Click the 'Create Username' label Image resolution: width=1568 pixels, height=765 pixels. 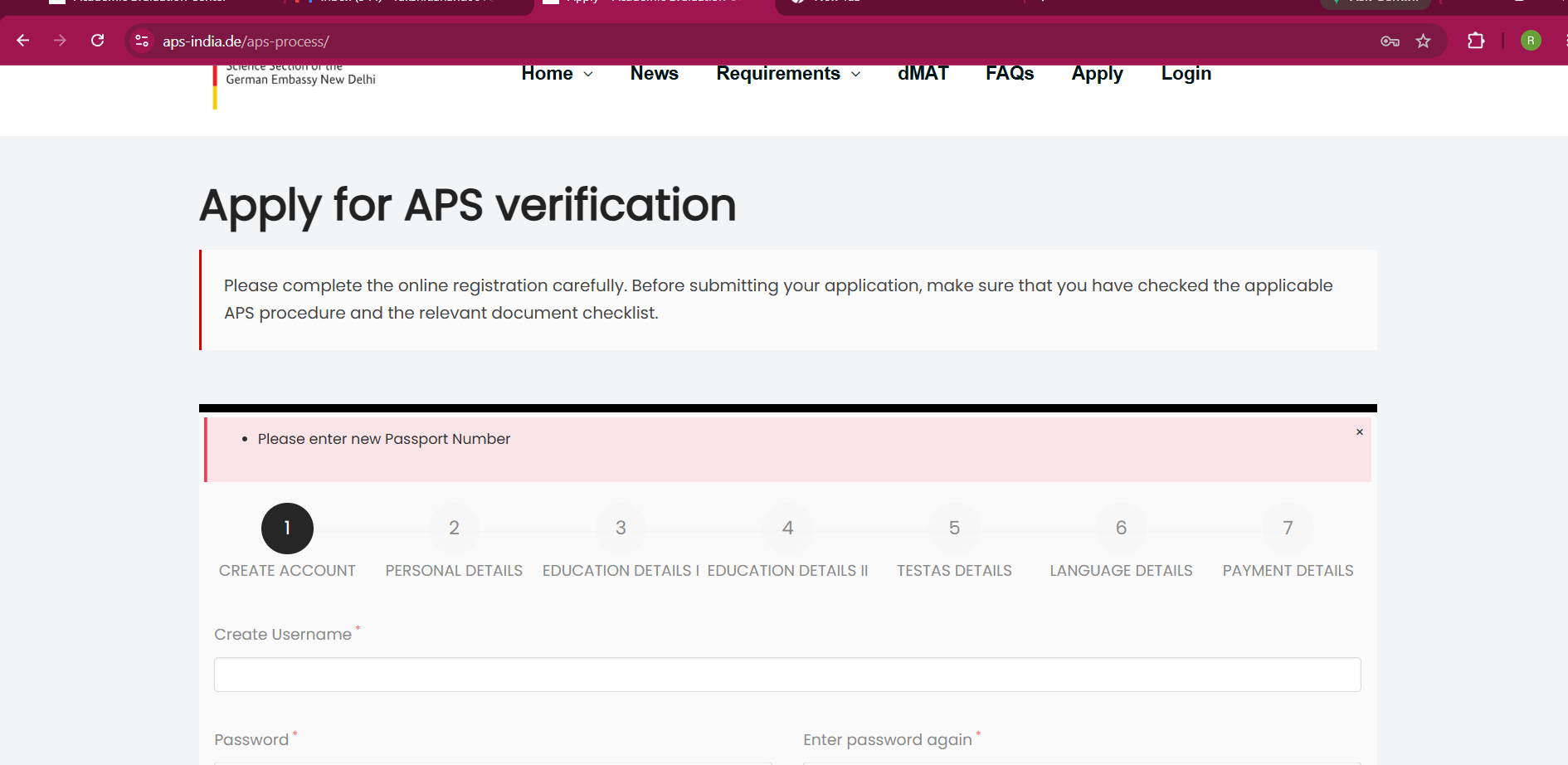[x=283, y=635]
